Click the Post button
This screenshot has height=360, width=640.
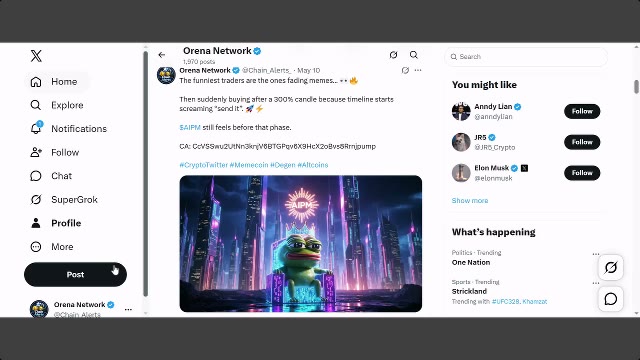pos(76,275)
